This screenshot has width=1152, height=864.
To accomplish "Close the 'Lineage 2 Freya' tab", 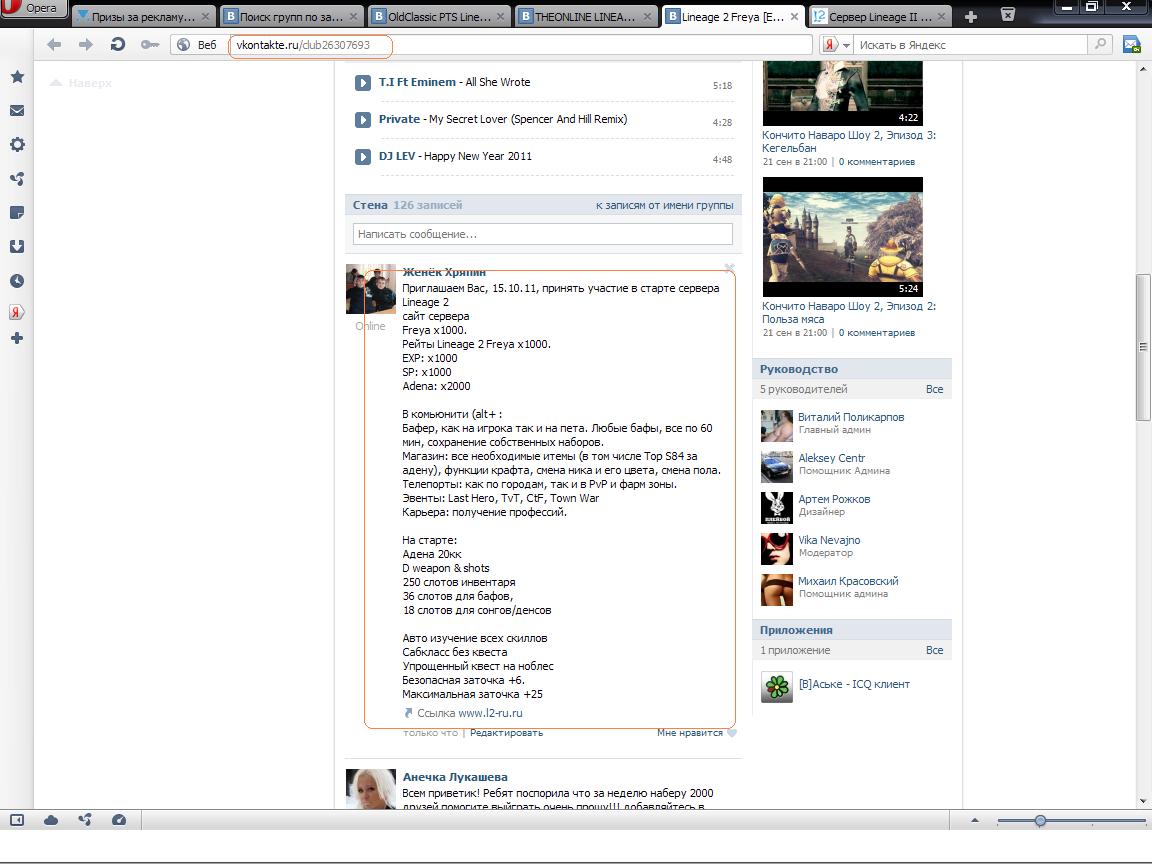I will click(794, 16).
